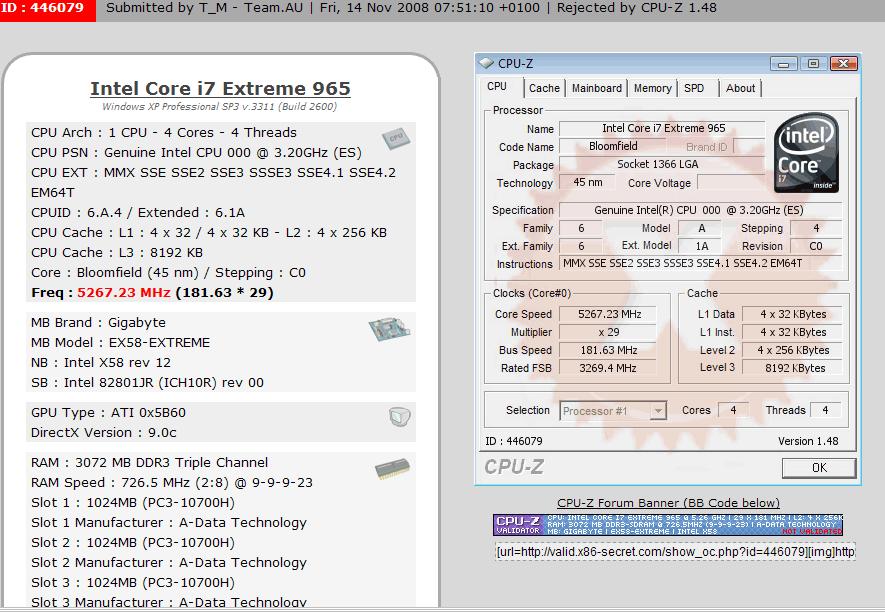Click the monitor icon beside GPU Type
Viewport: 885px width, 612px height.
point(400,417)
